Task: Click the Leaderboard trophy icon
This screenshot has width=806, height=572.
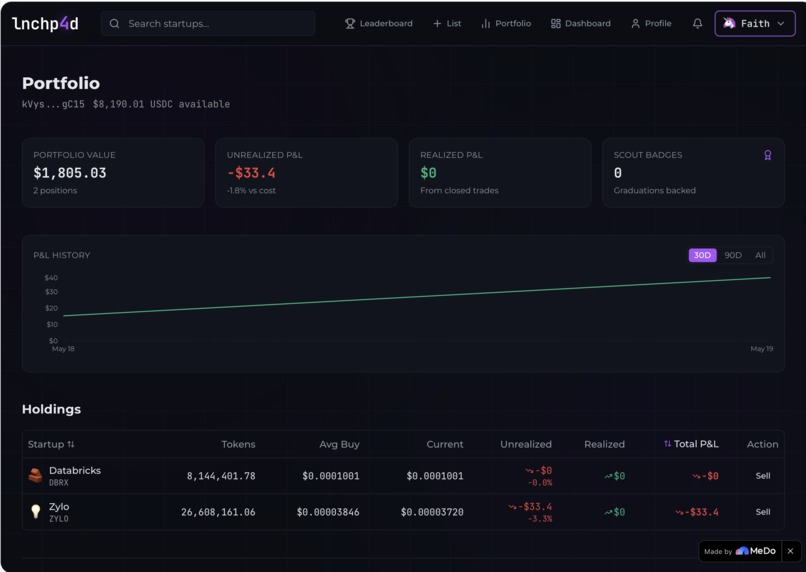Action: point(350,24)
